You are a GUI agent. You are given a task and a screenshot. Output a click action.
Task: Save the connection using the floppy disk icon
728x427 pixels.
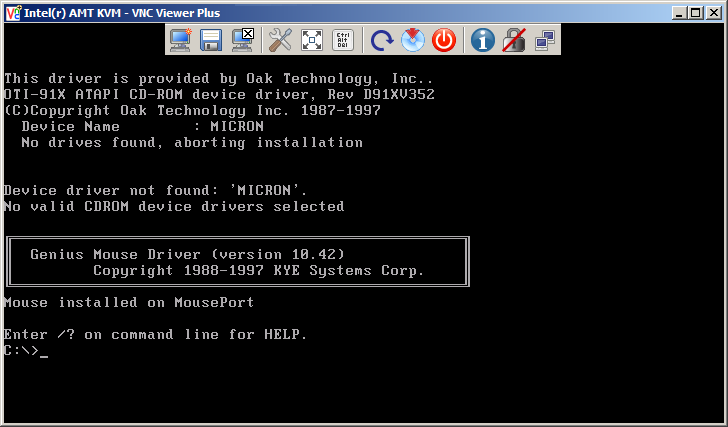click(211, 40)
